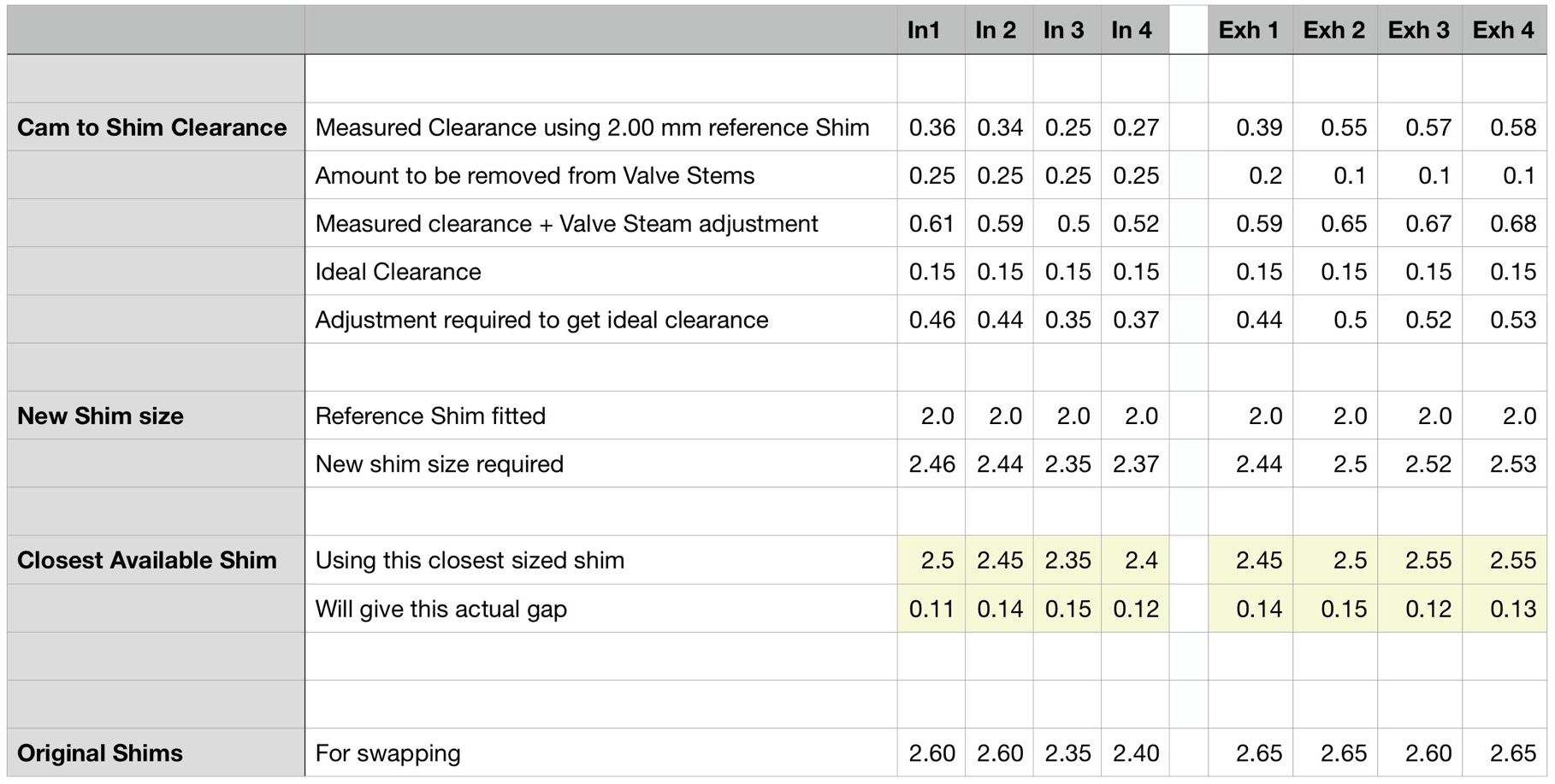This screenshot has width=1555, height=784.
Task: Click In 2 original shim value 2.60
Action: coord(1000,753)
